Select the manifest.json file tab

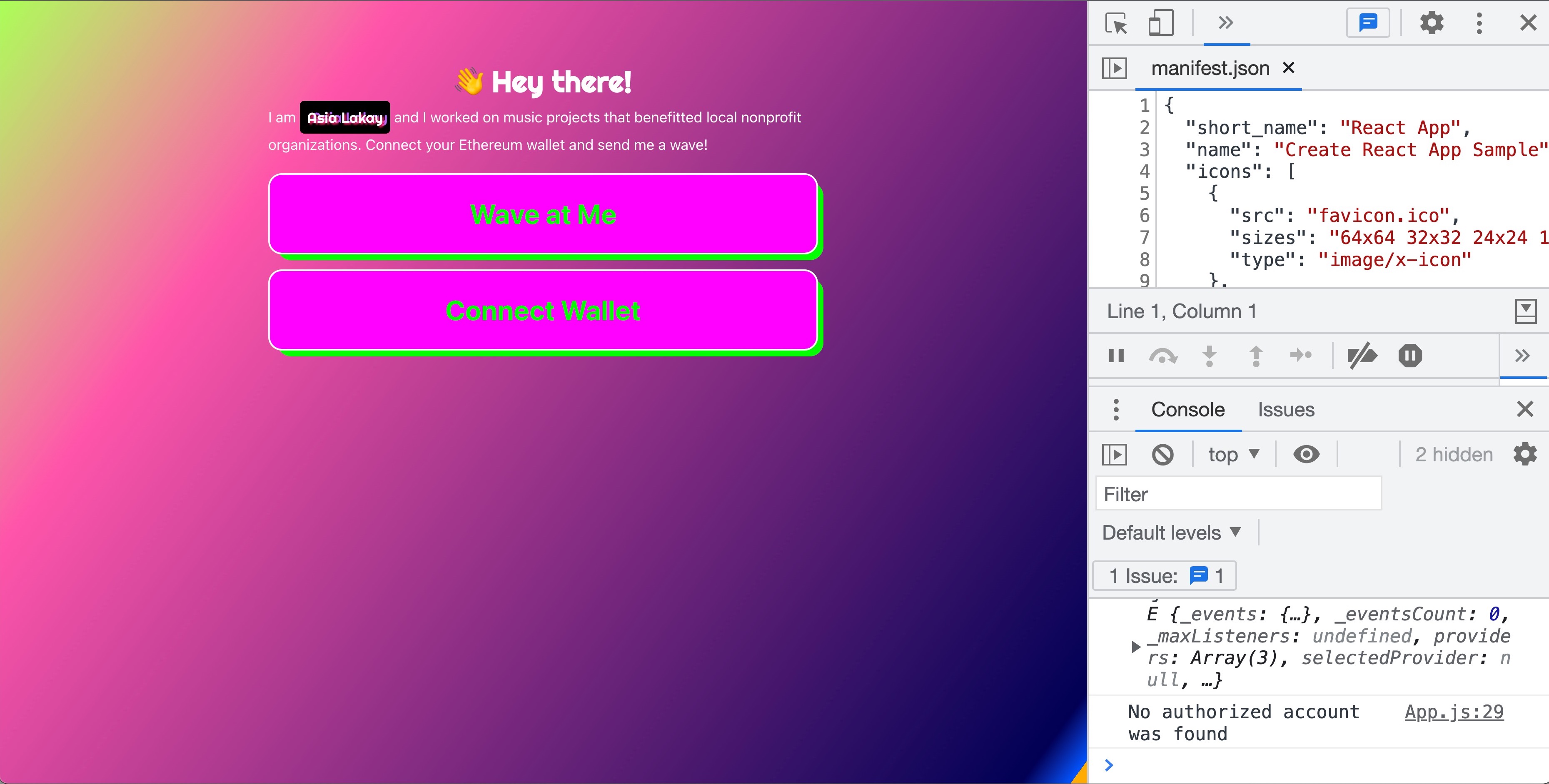pos(1209,69)
